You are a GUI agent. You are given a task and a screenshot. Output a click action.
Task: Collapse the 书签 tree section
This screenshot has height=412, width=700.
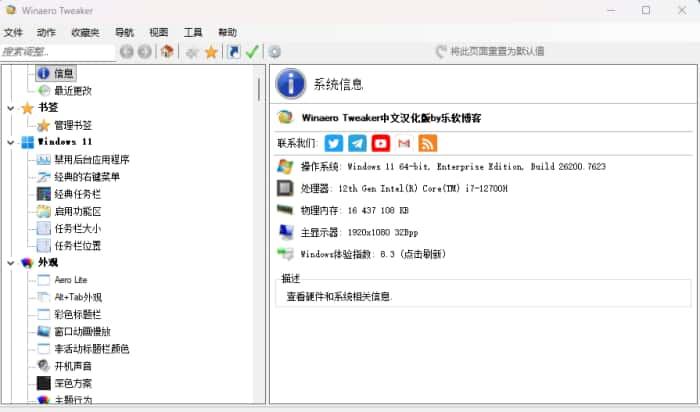tap(10, 108)
